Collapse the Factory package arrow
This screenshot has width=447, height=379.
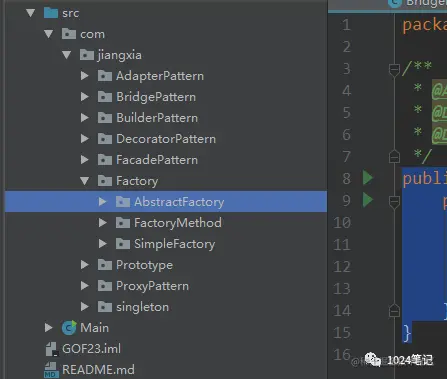85,181
